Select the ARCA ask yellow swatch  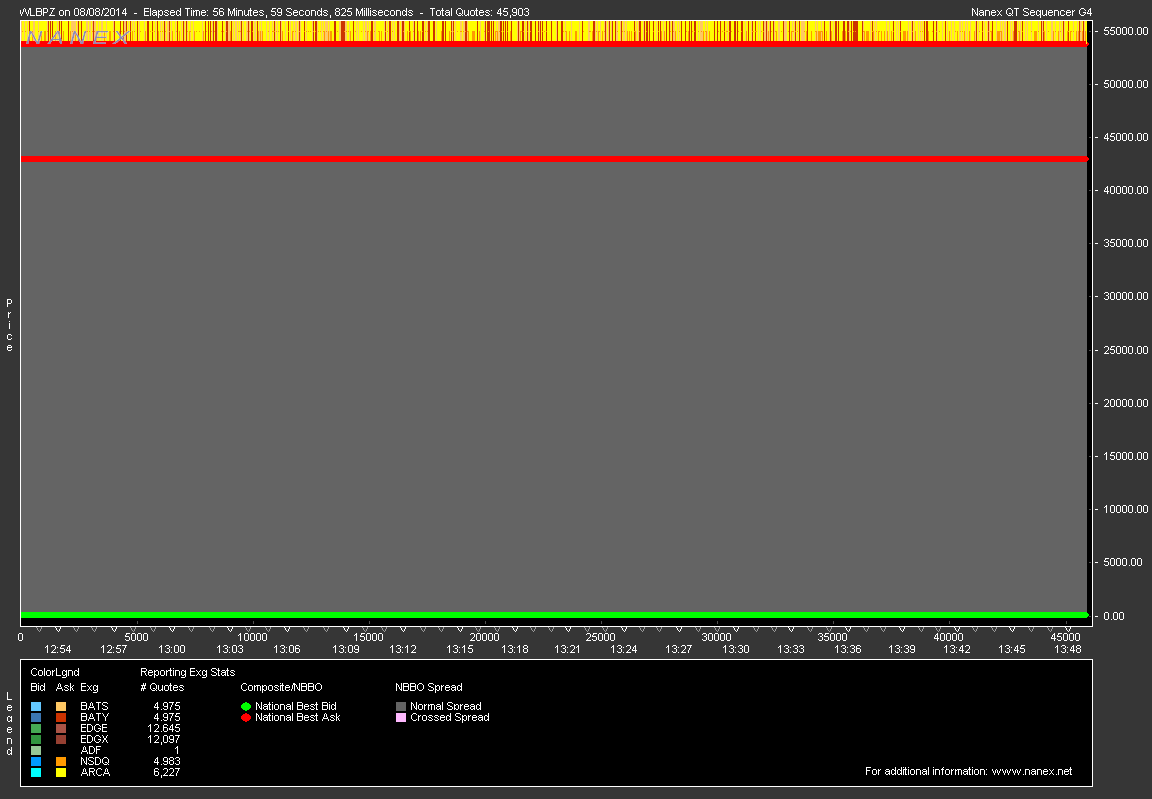click(x=61, y=773)
